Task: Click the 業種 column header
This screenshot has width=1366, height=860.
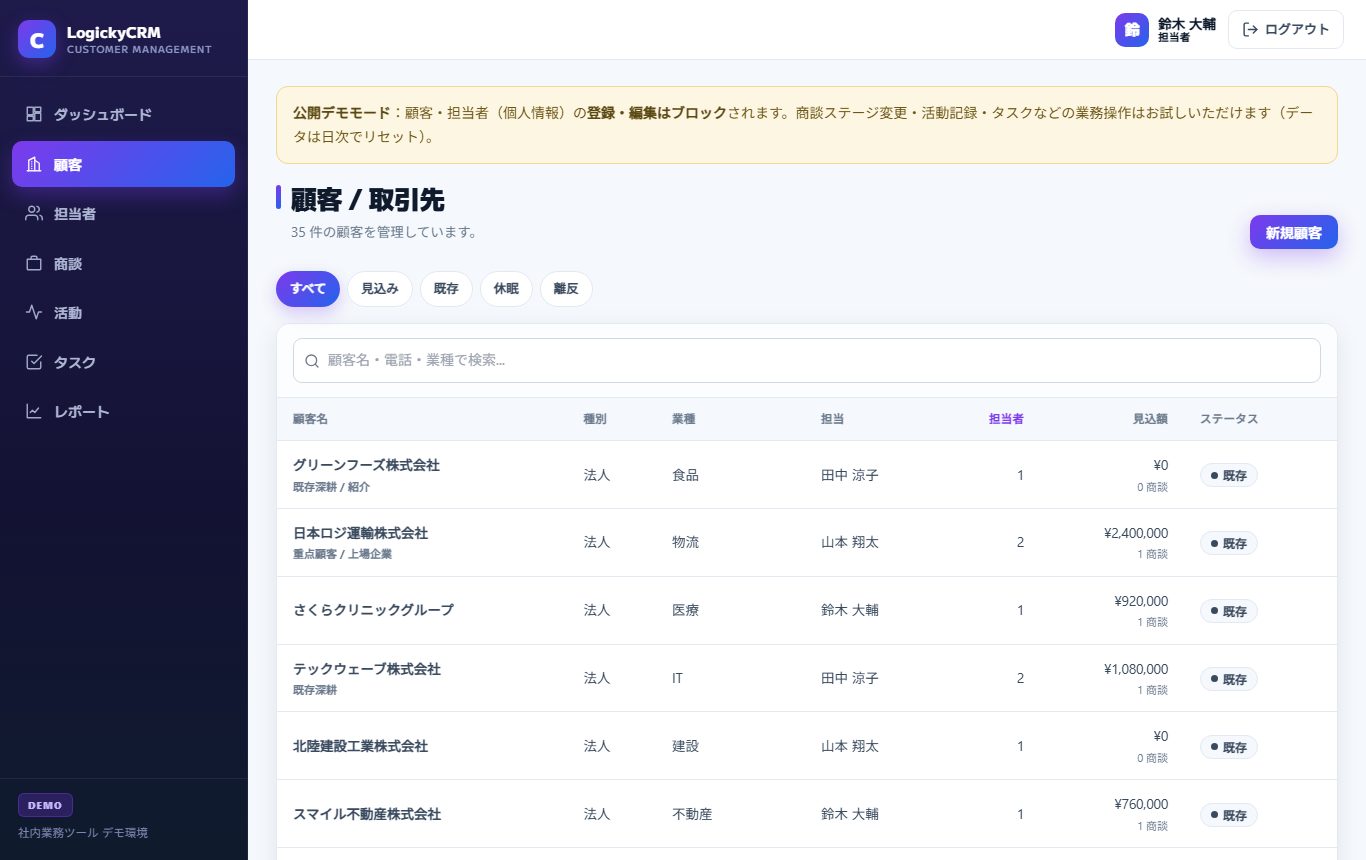Action: [684, 419]
